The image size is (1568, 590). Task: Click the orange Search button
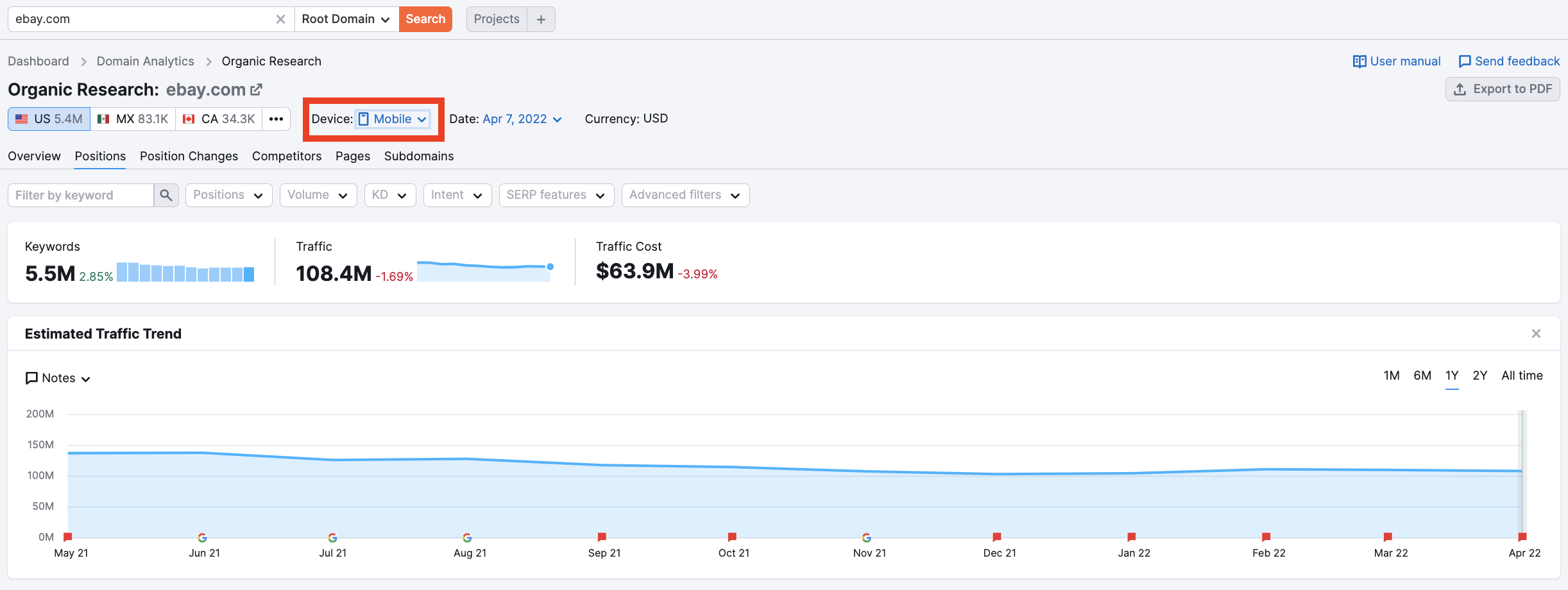425,19
